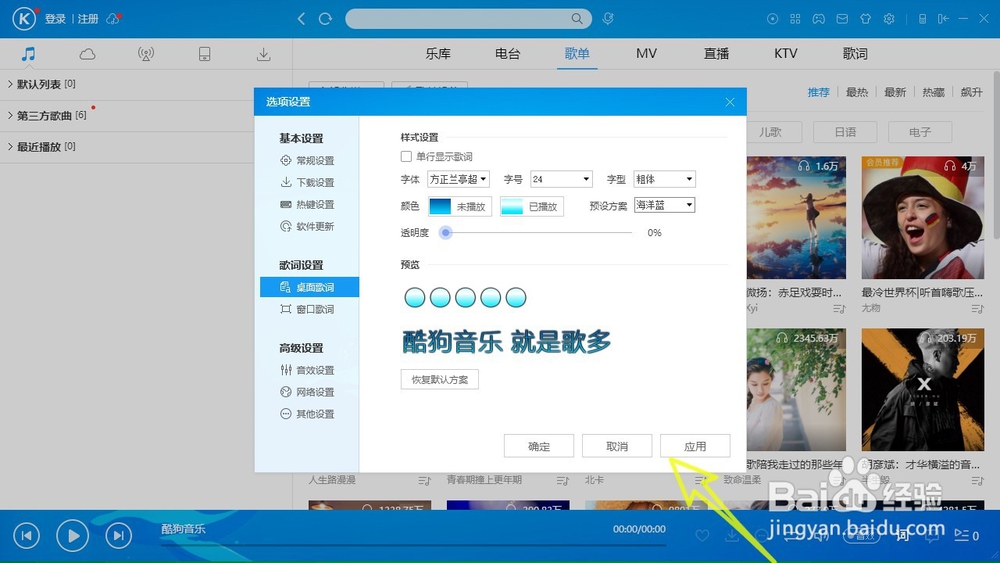Select 下载设置 in settings sidebar
Viewport: 1000px width, 563px height.
pos(309,182)
